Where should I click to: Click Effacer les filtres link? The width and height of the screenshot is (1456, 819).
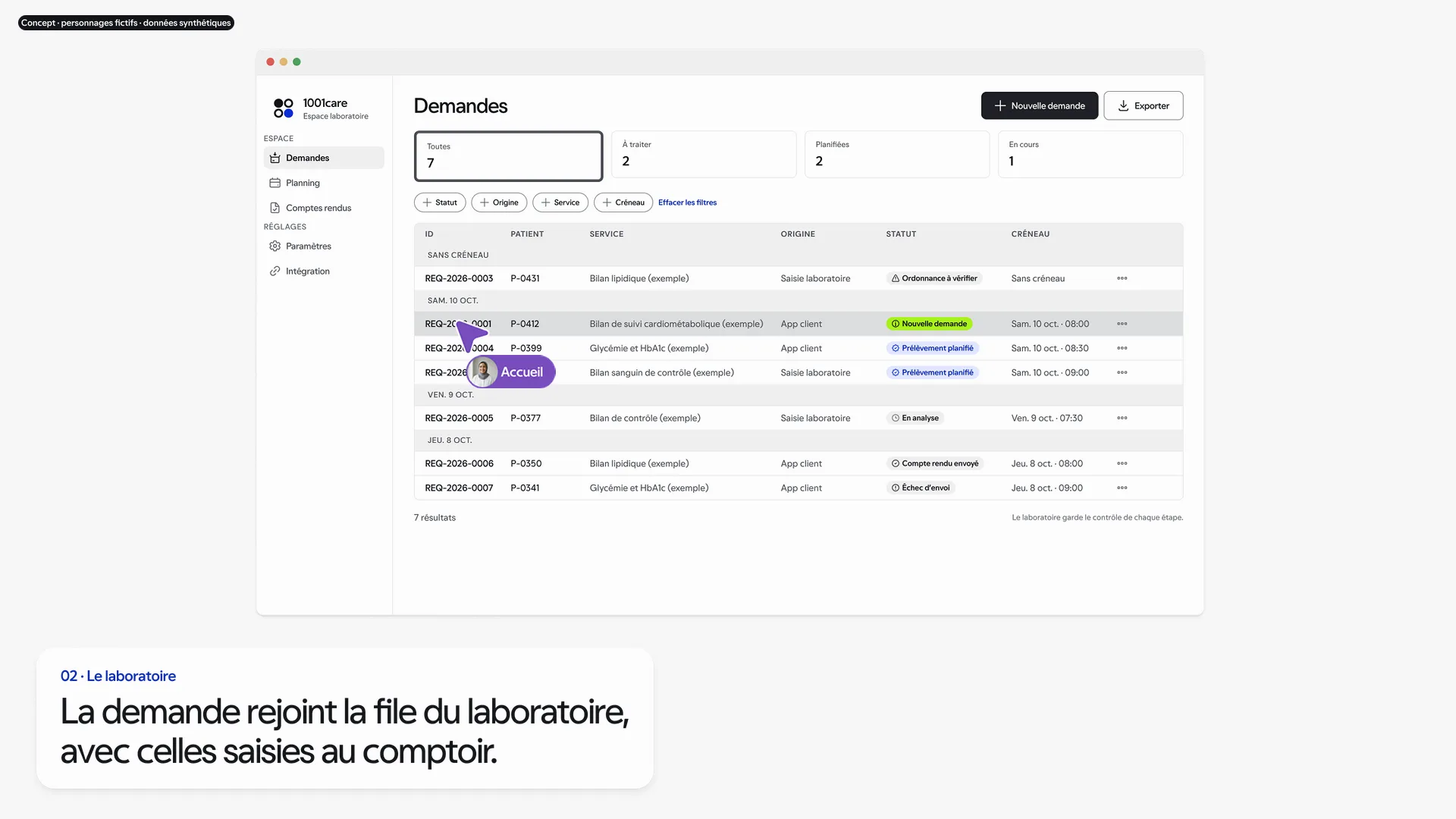pos(687,202)
